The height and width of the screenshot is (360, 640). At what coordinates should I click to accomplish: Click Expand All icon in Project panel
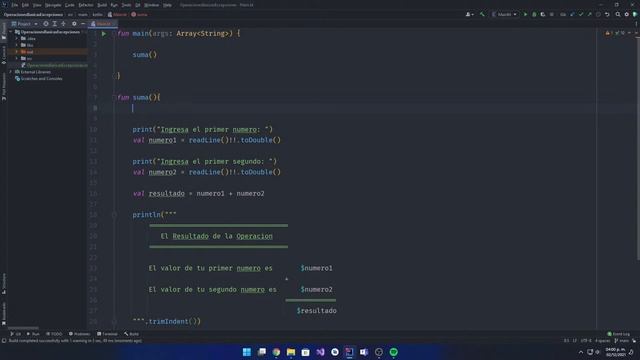pos(54,24)
